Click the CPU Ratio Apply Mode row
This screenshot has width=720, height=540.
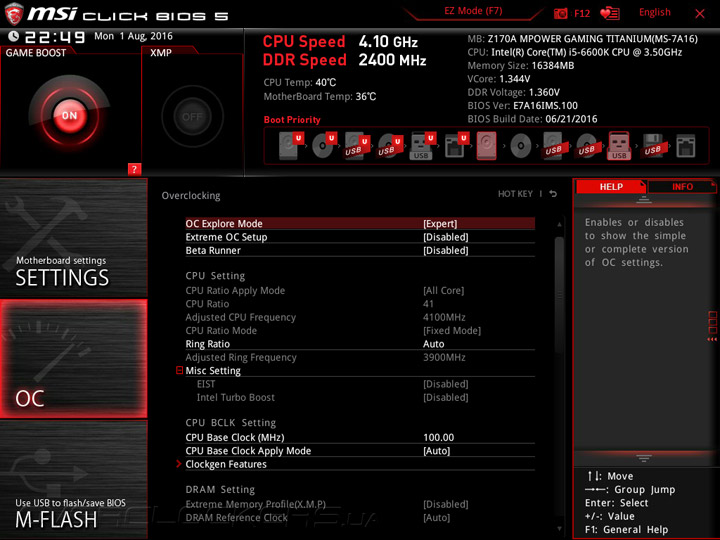point(360,291)
